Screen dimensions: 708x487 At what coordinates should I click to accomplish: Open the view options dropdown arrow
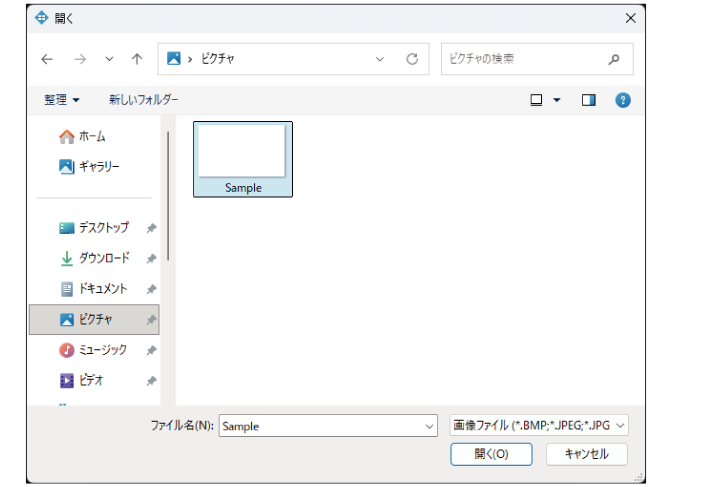click(557, 100)
